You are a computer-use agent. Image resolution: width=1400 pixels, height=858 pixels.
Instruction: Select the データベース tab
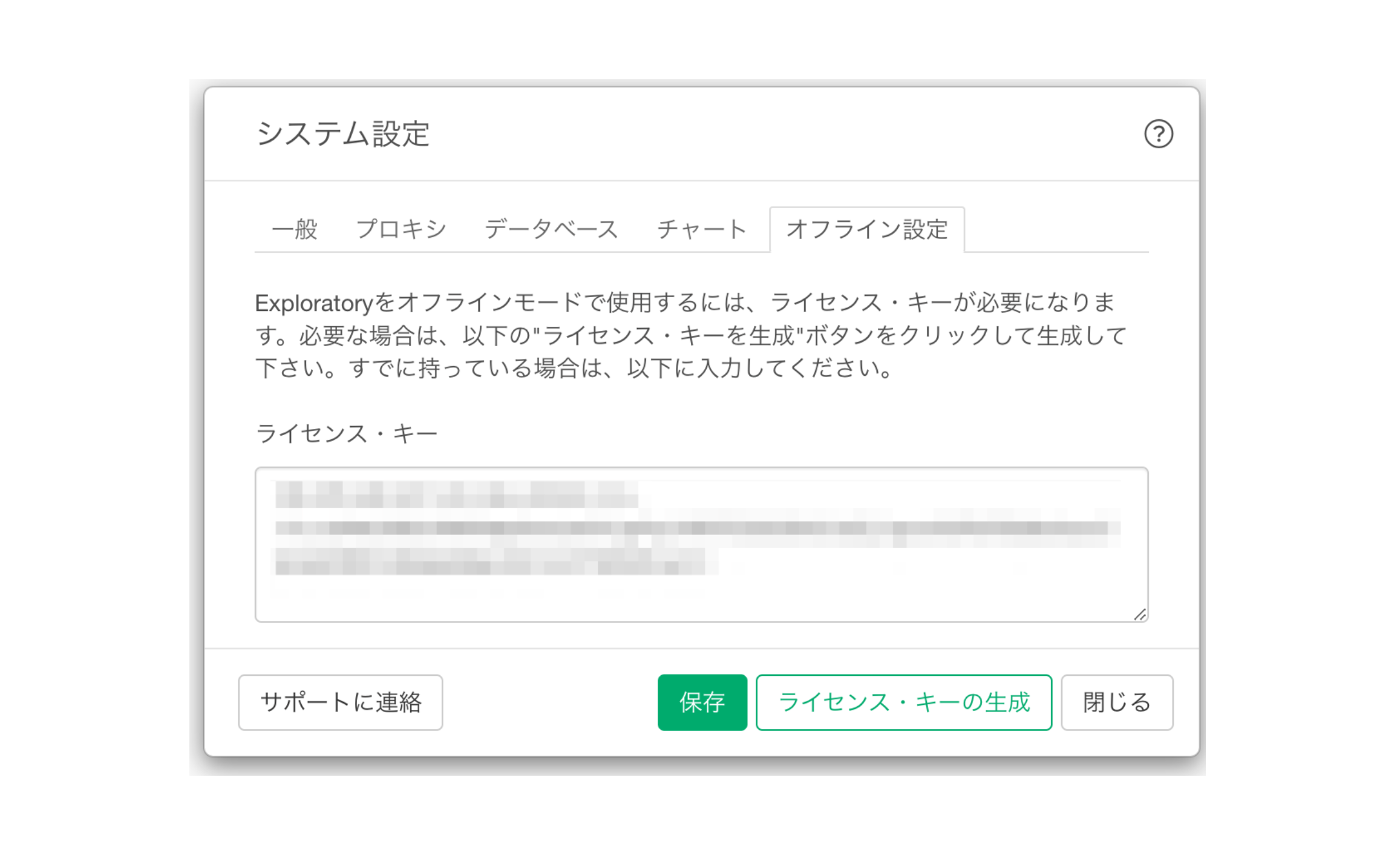coord(551,229)
